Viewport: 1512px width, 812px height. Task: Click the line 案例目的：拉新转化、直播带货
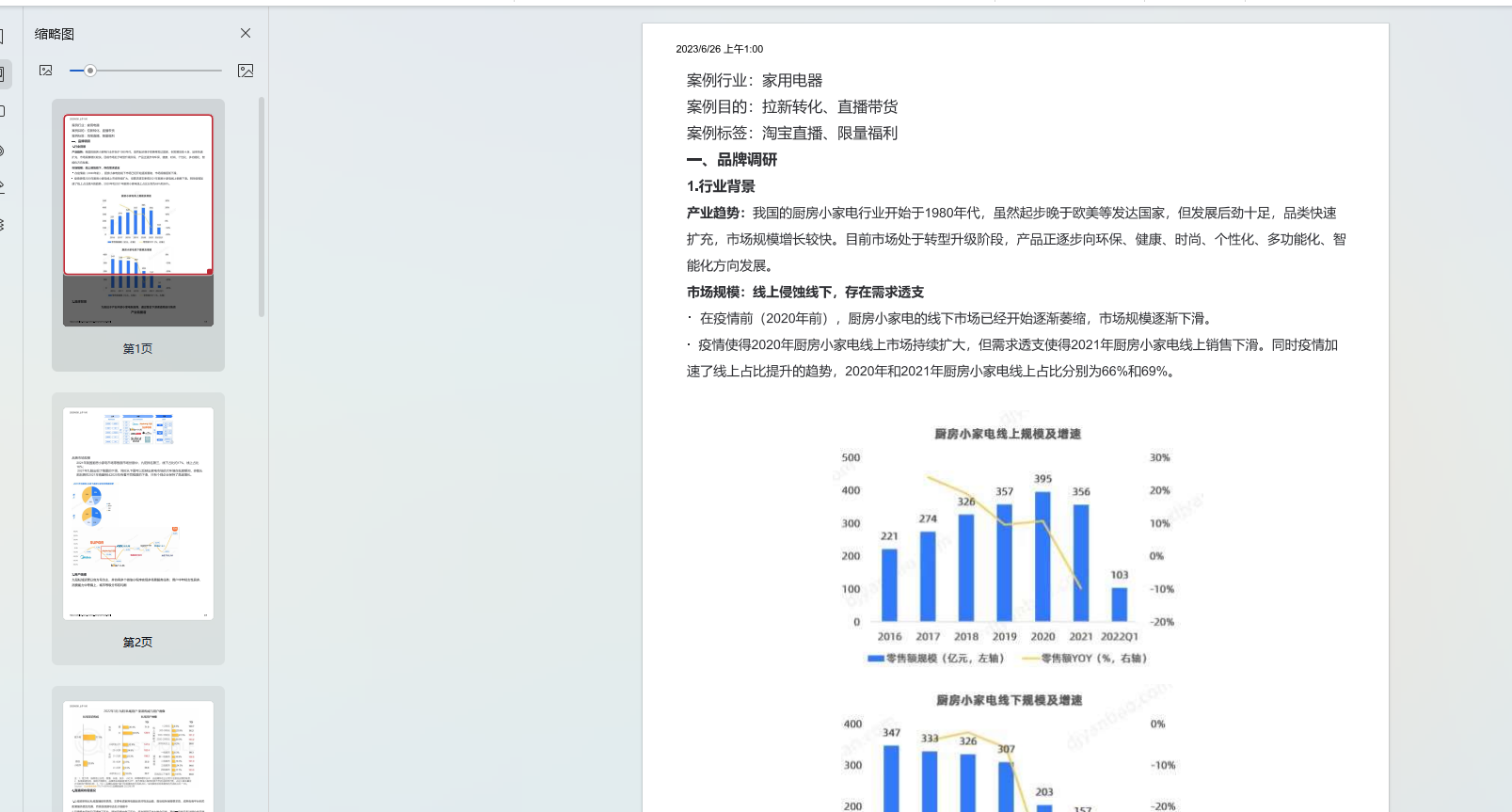[x=792, y=107]
